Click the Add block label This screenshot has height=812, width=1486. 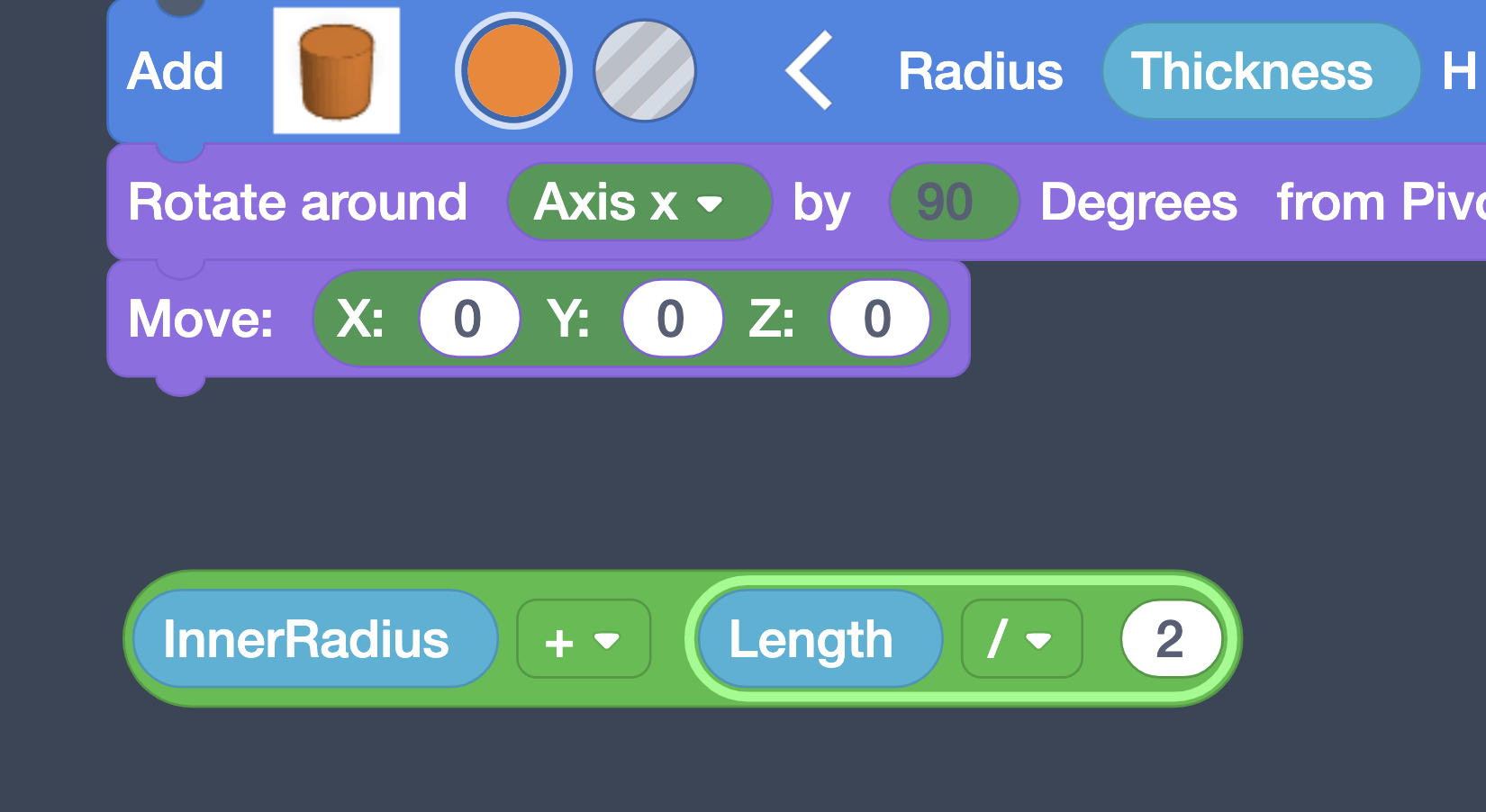coord(176,71)
